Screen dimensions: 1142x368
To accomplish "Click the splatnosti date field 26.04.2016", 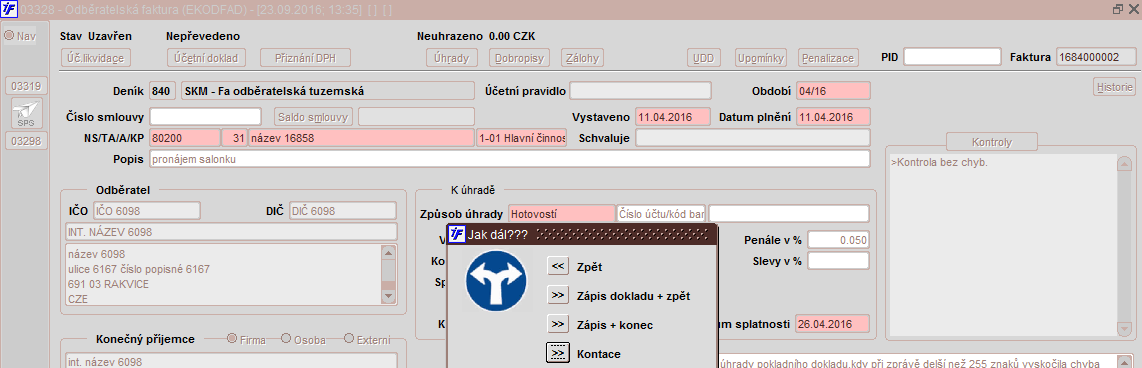I will coord(833,324).
